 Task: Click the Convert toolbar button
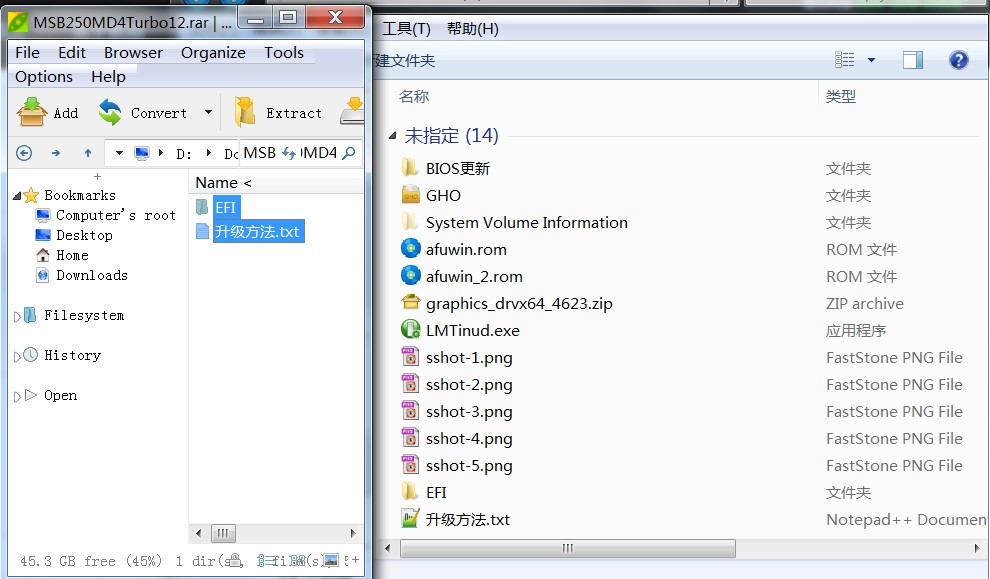pos(143,113)
